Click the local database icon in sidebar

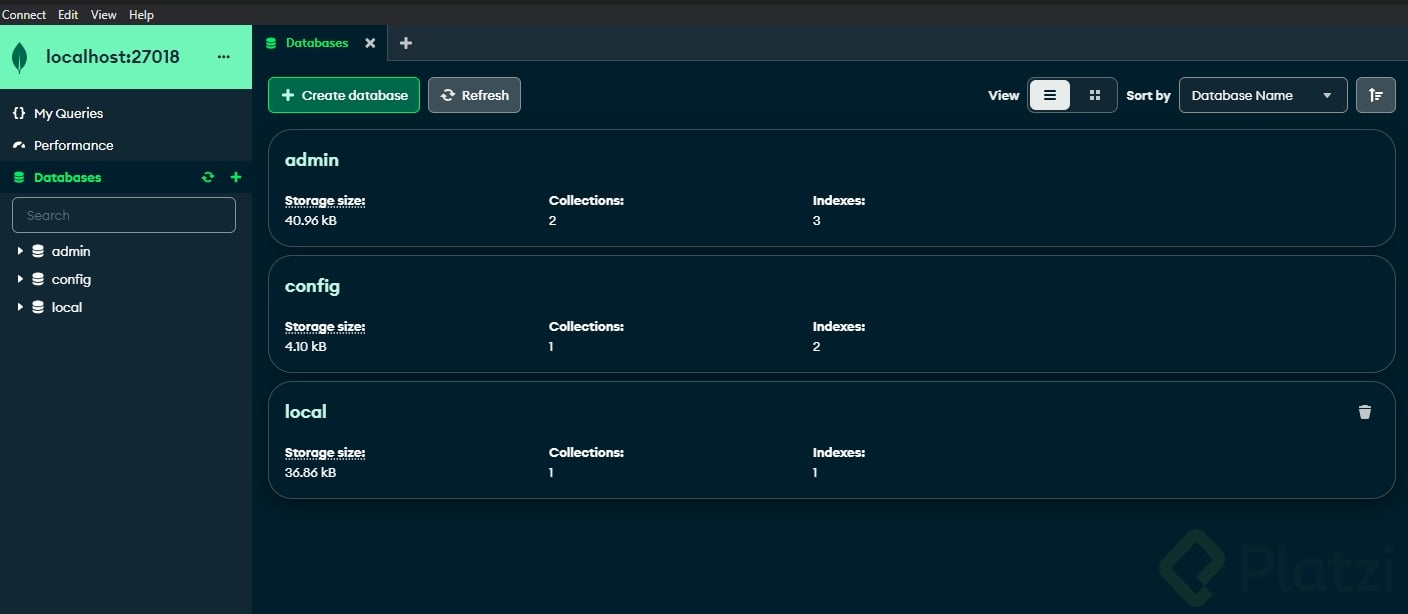click(x=38, y=307)
